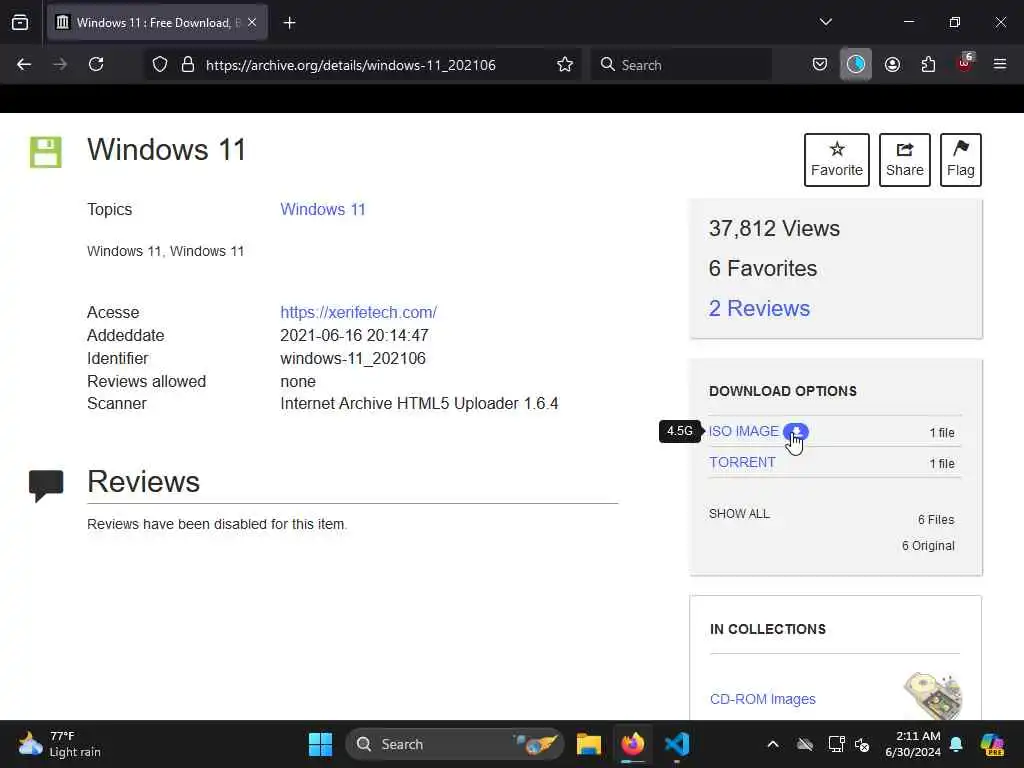1024x768 pixels.
Task: View site security padlock info
Action: (x=188, y=65)
